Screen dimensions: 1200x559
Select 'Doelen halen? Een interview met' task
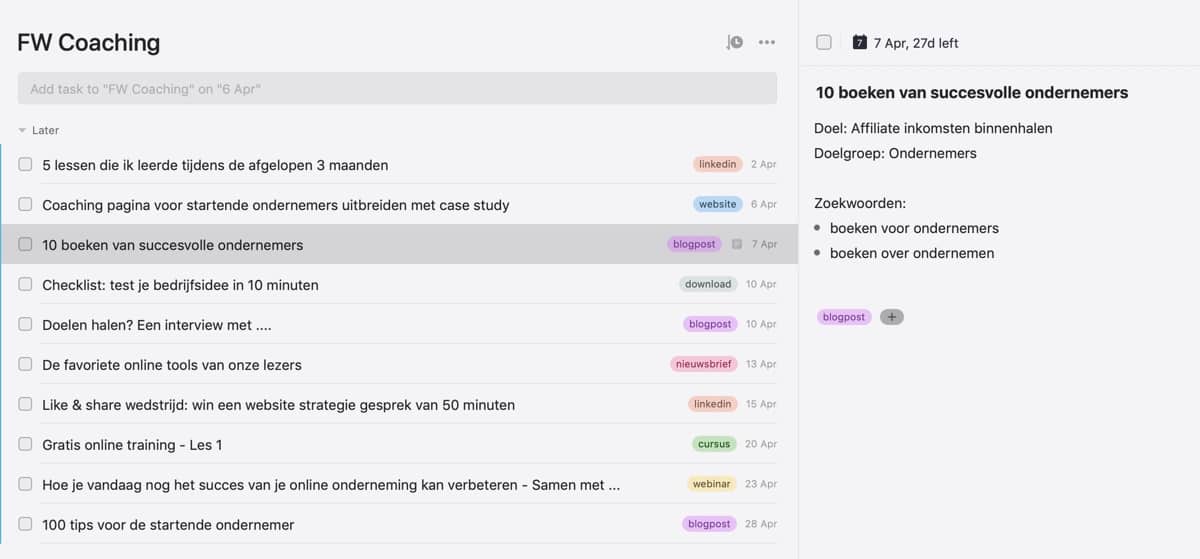coord(157,324)
